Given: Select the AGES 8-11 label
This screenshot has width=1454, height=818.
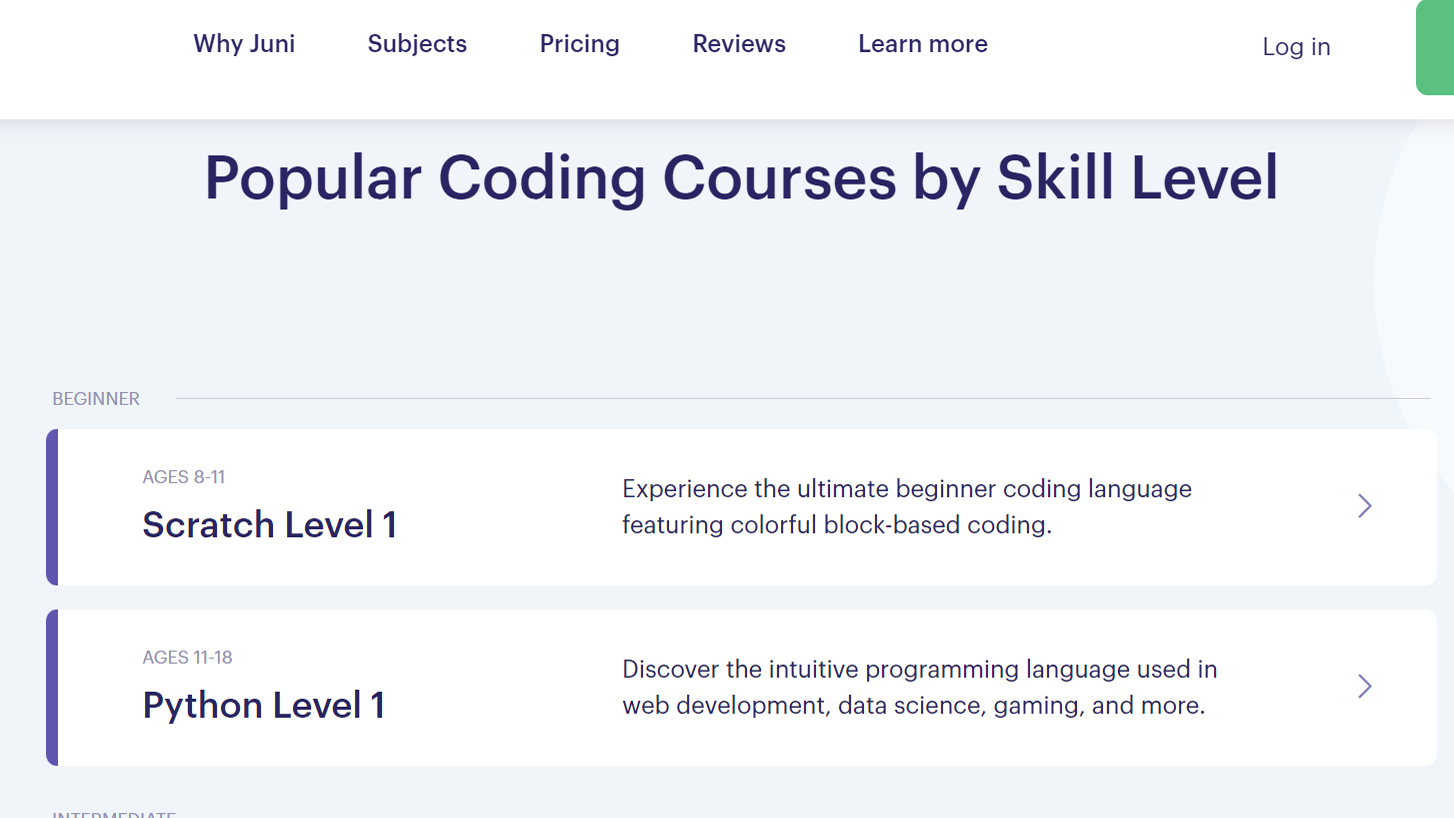Looking at the screenshot, I should tap(183, 477).
